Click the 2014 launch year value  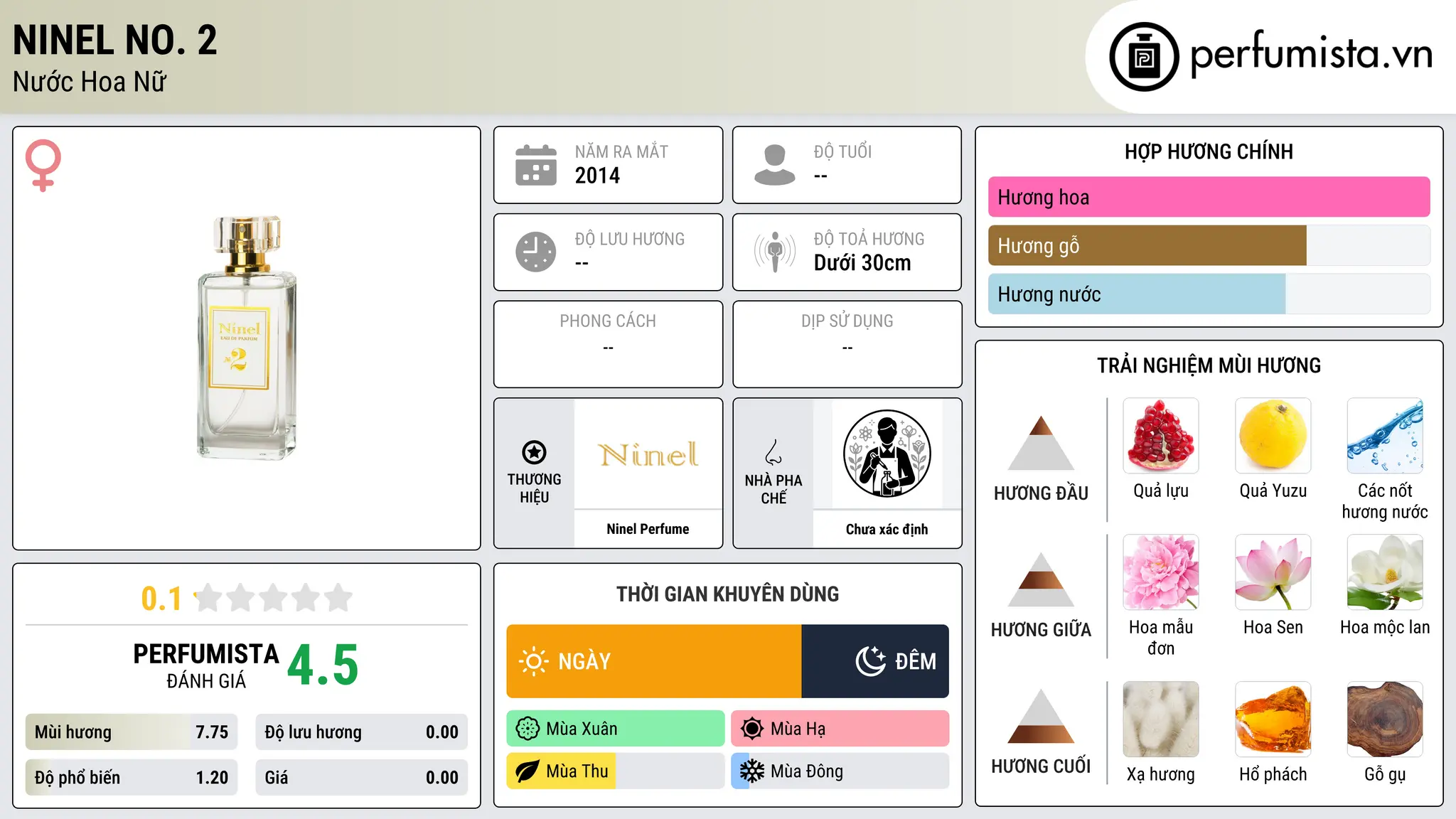point(597,176)
